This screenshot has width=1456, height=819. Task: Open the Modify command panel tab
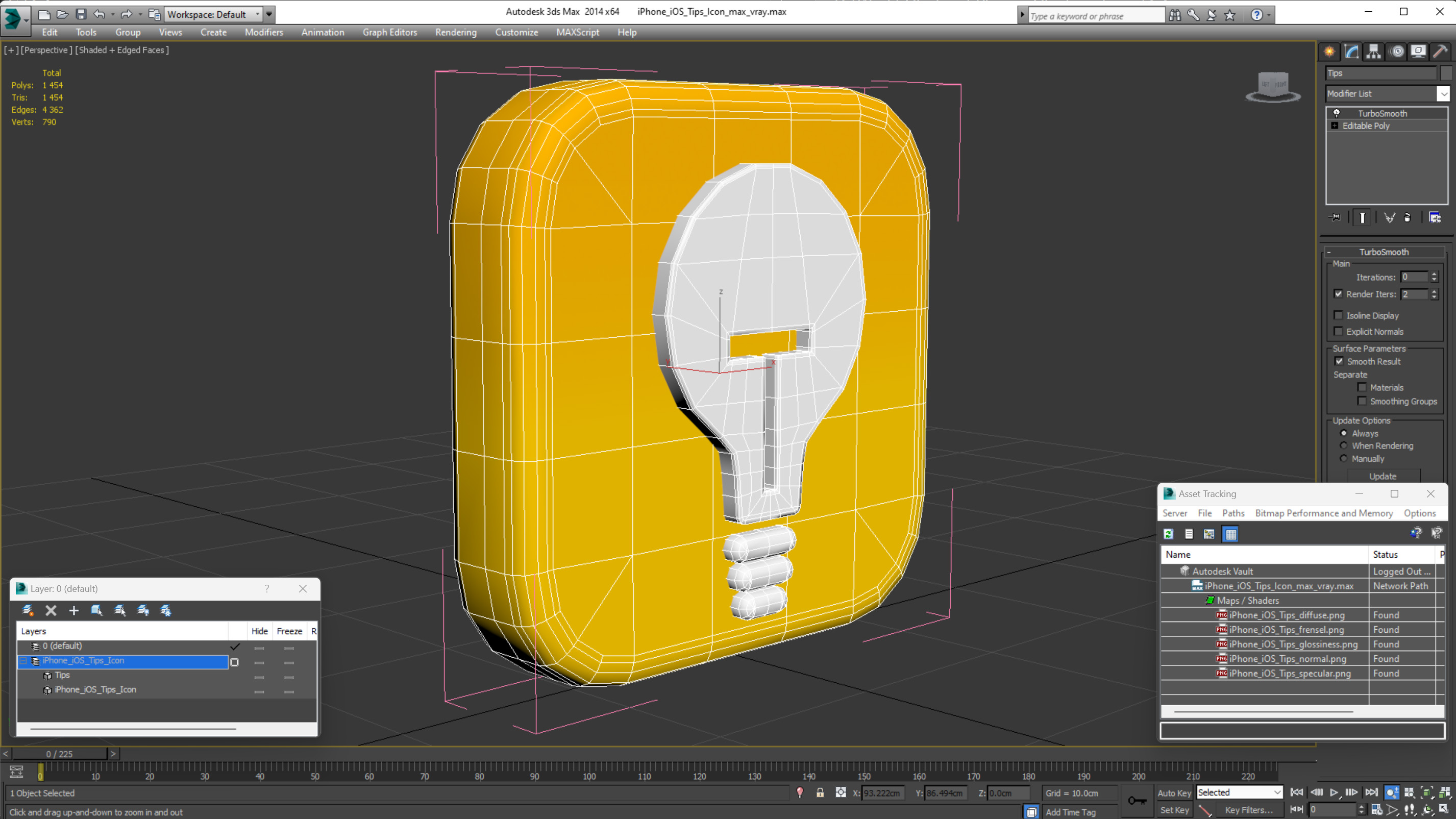[1351, 52]
